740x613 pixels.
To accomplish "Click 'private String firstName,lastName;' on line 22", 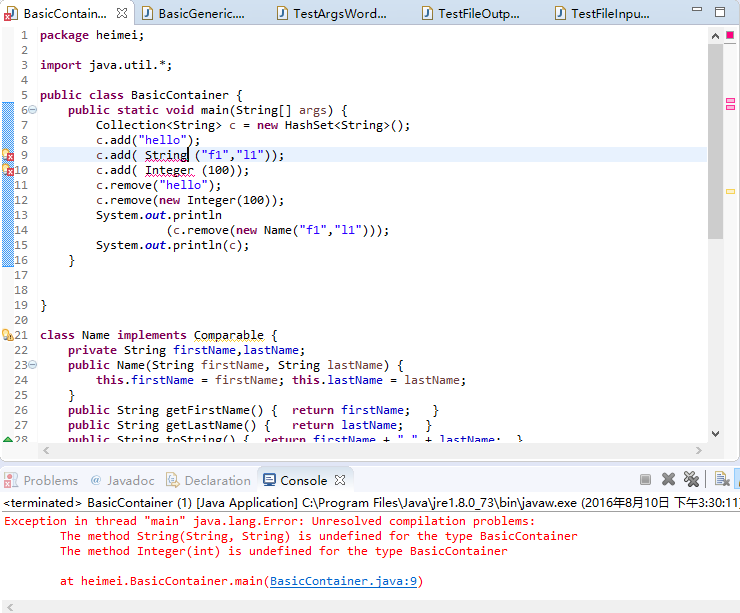I will (186, 350).
